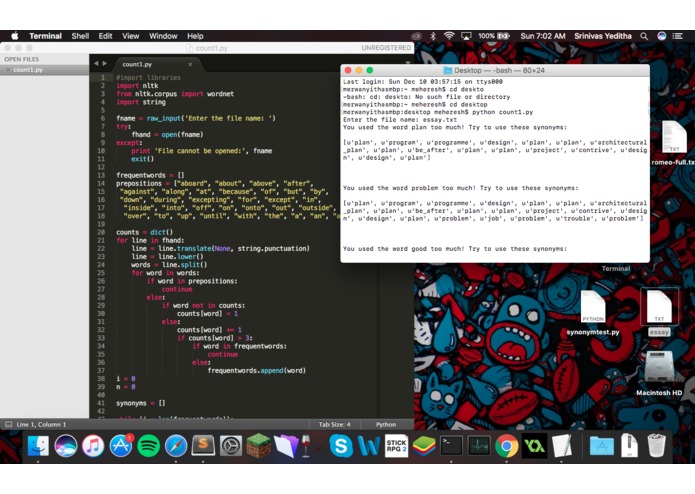Screen dimensions: 695x494
Task: Open Activity Monitor from the Dock
Action: (x=479, y=446)
